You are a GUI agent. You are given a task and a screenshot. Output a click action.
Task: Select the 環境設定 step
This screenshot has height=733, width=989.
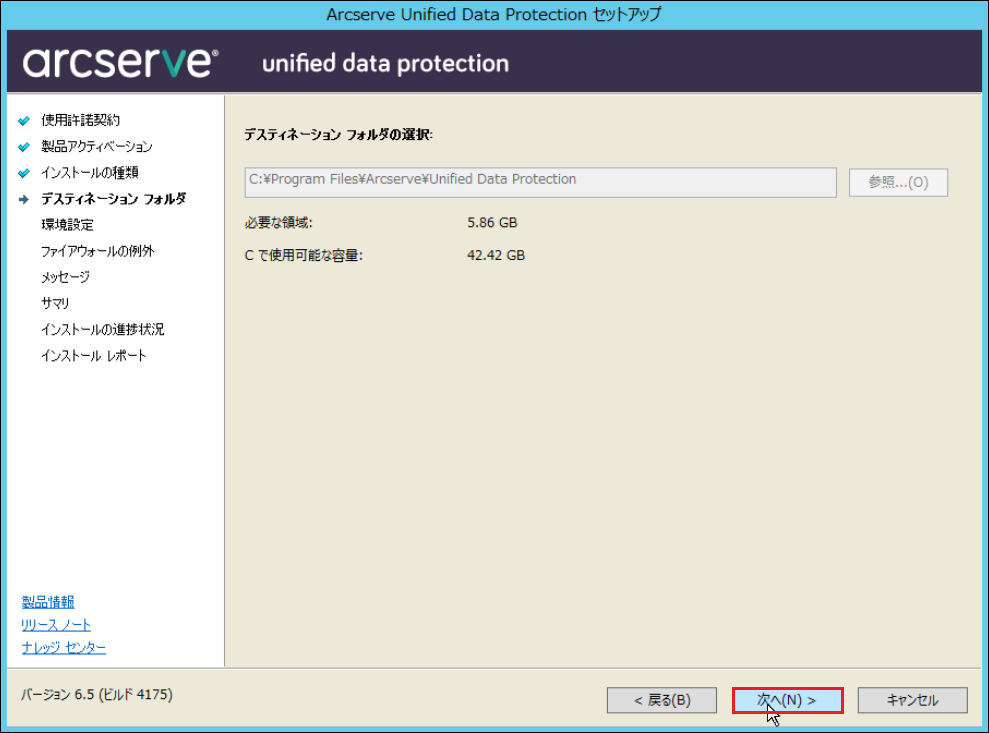tap(67, 225)
